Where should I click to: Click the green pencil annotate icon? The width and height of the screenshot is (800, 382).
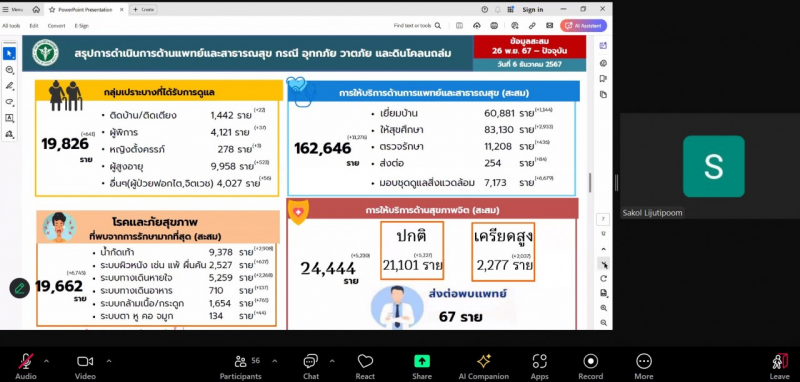tap(19, 288)
